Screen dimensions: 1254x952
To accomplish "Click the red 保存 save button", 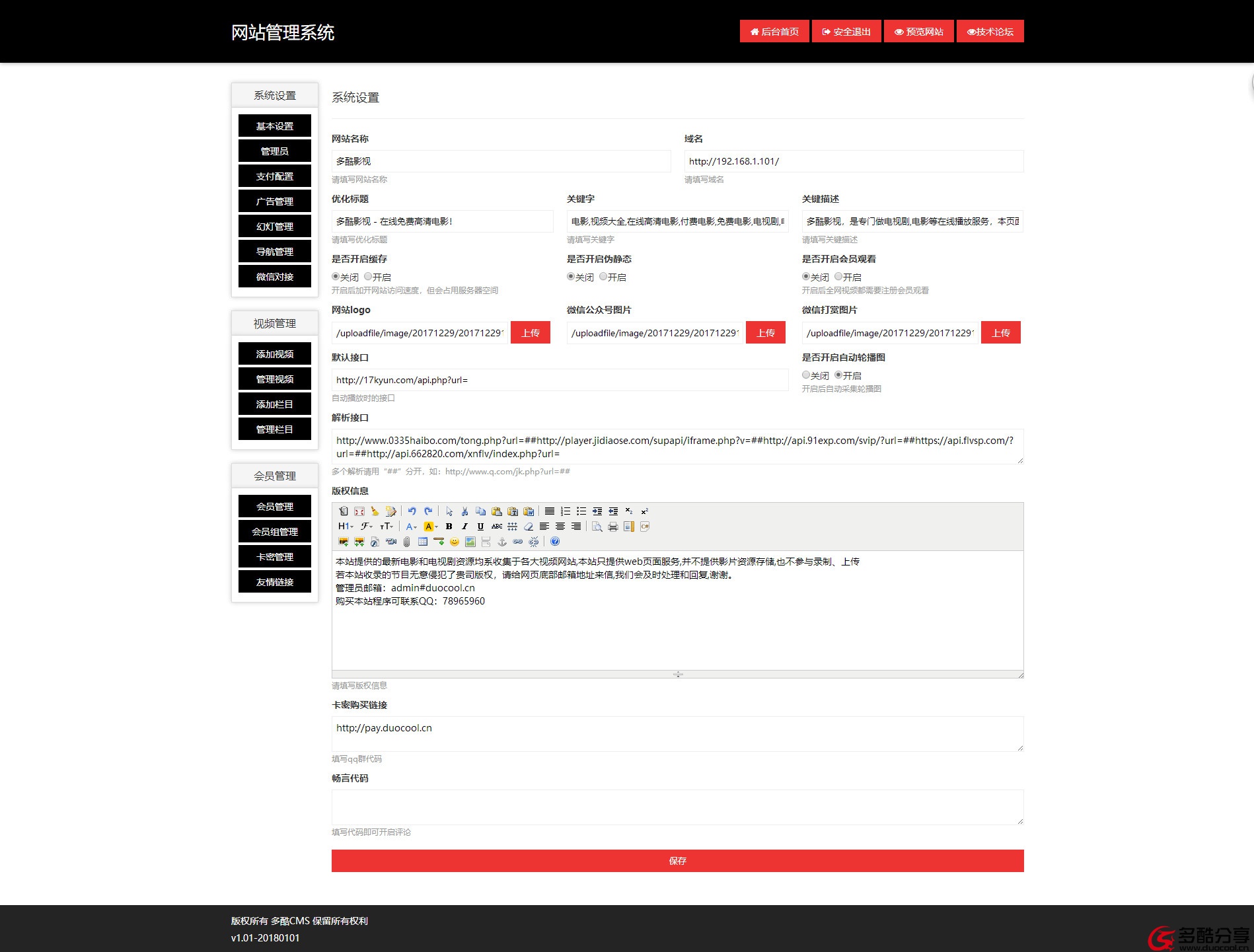I will click(x=678, y=861).
